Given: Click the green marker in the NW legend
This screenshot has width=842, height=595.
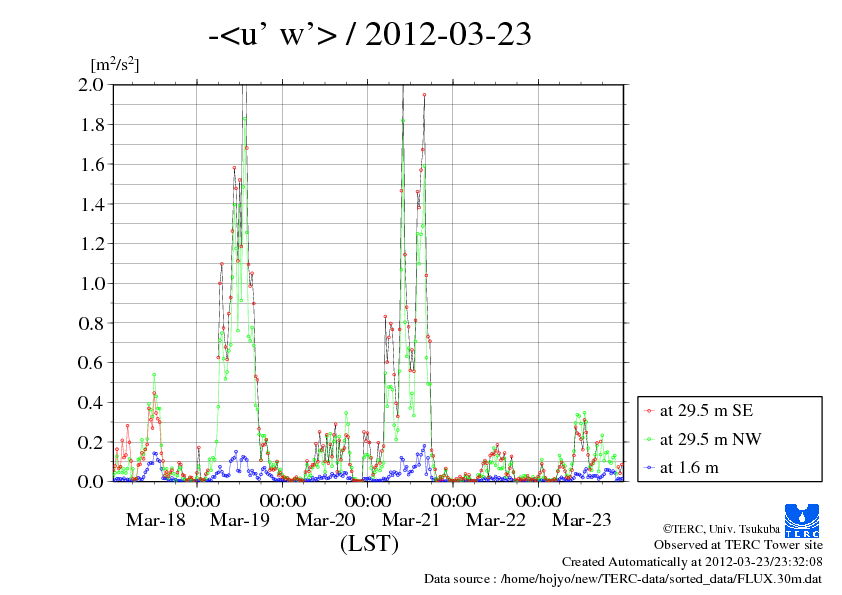Looking at the screenshot, I should [x=649, y=440].
